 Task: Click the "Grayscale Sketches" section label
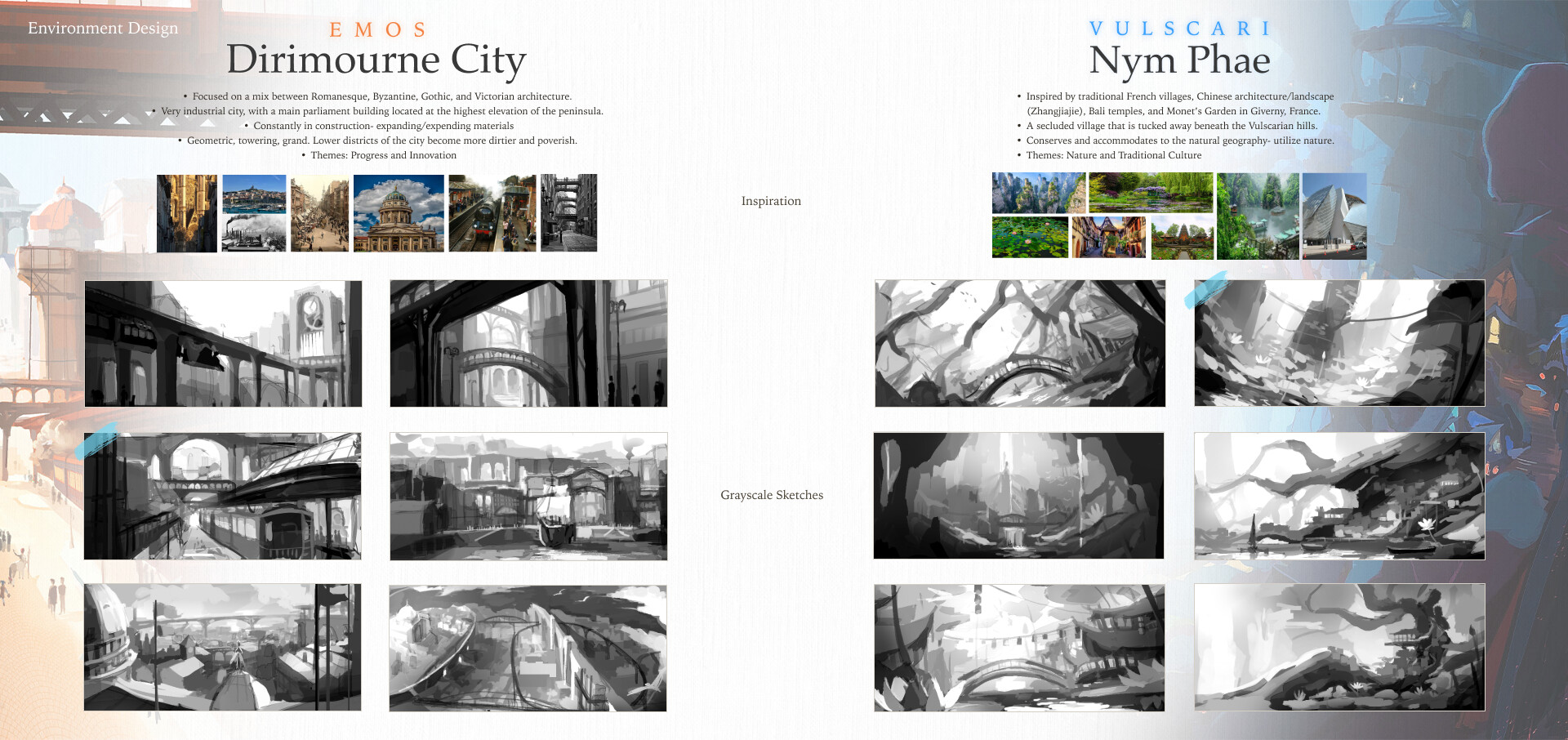tap(772, 495)
